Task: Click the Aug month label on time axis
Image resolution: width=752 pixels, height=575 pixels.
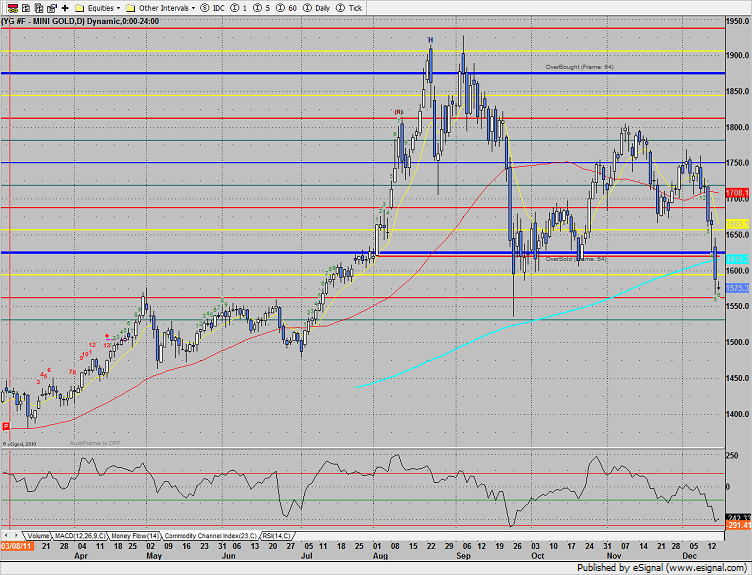Action: [x=380, y=556]
